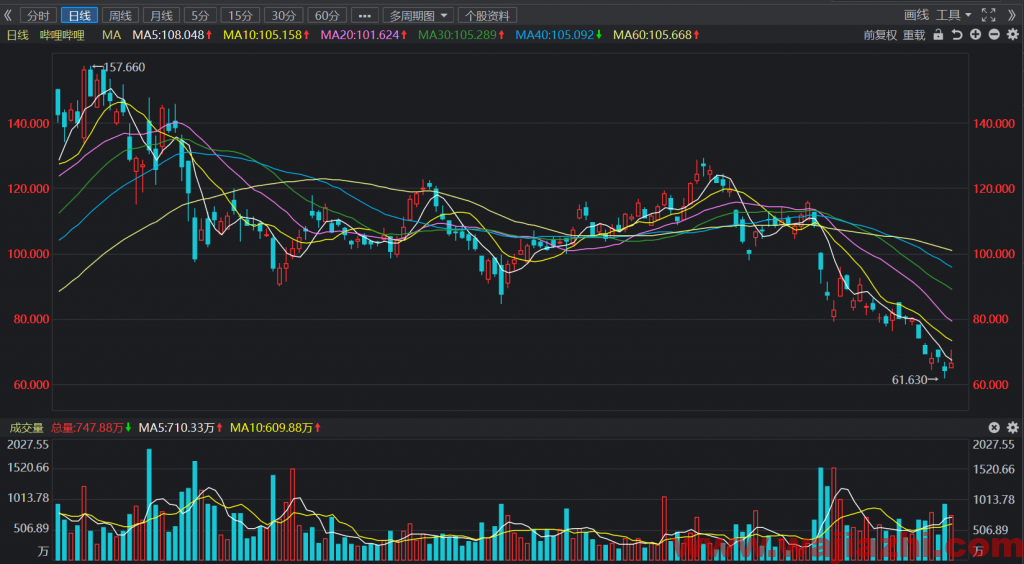Open main chart settings gear

coord(1012,35)
